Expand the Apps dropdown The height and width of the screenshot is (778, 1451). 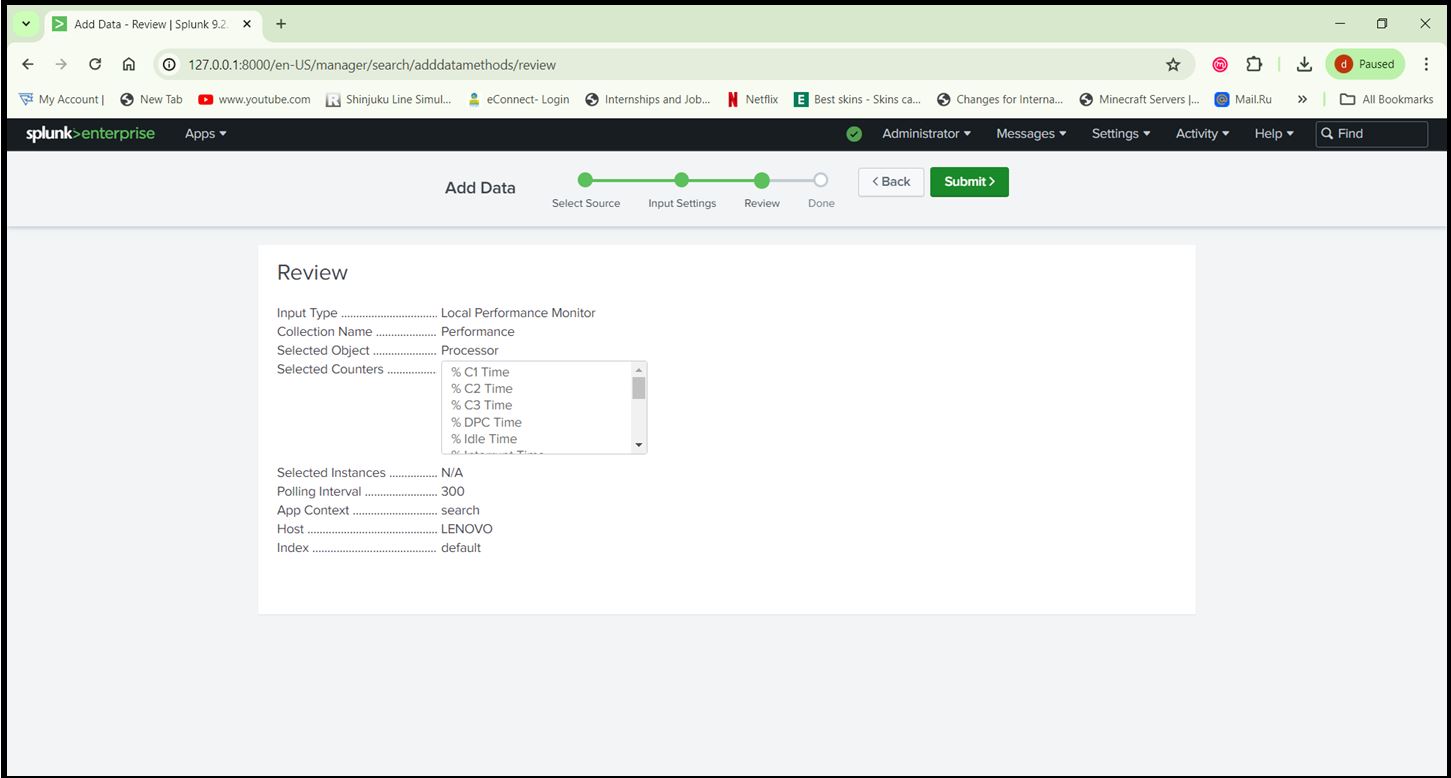click(204, 133)
